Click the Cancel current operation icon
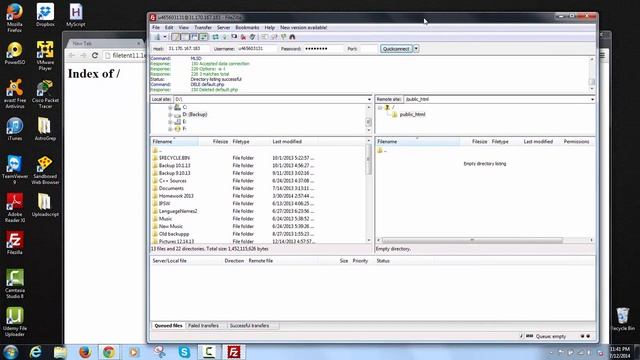The width and height of the screenshot is (640, 360). click(x=234, y=37)
